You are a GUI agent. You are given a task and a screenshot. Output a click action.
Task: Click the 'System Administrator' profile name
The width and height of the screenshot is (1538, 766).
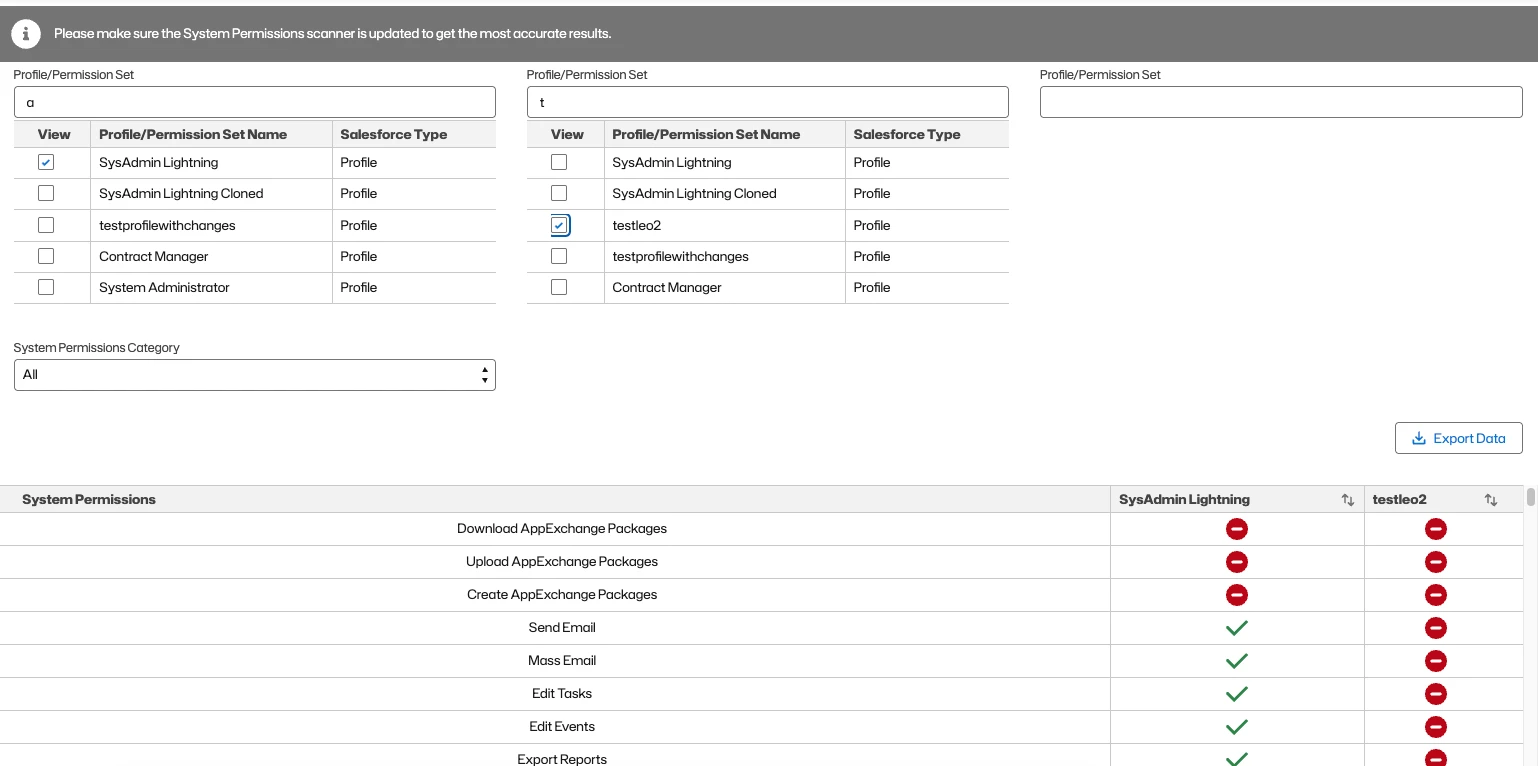(x=164, y=288)
